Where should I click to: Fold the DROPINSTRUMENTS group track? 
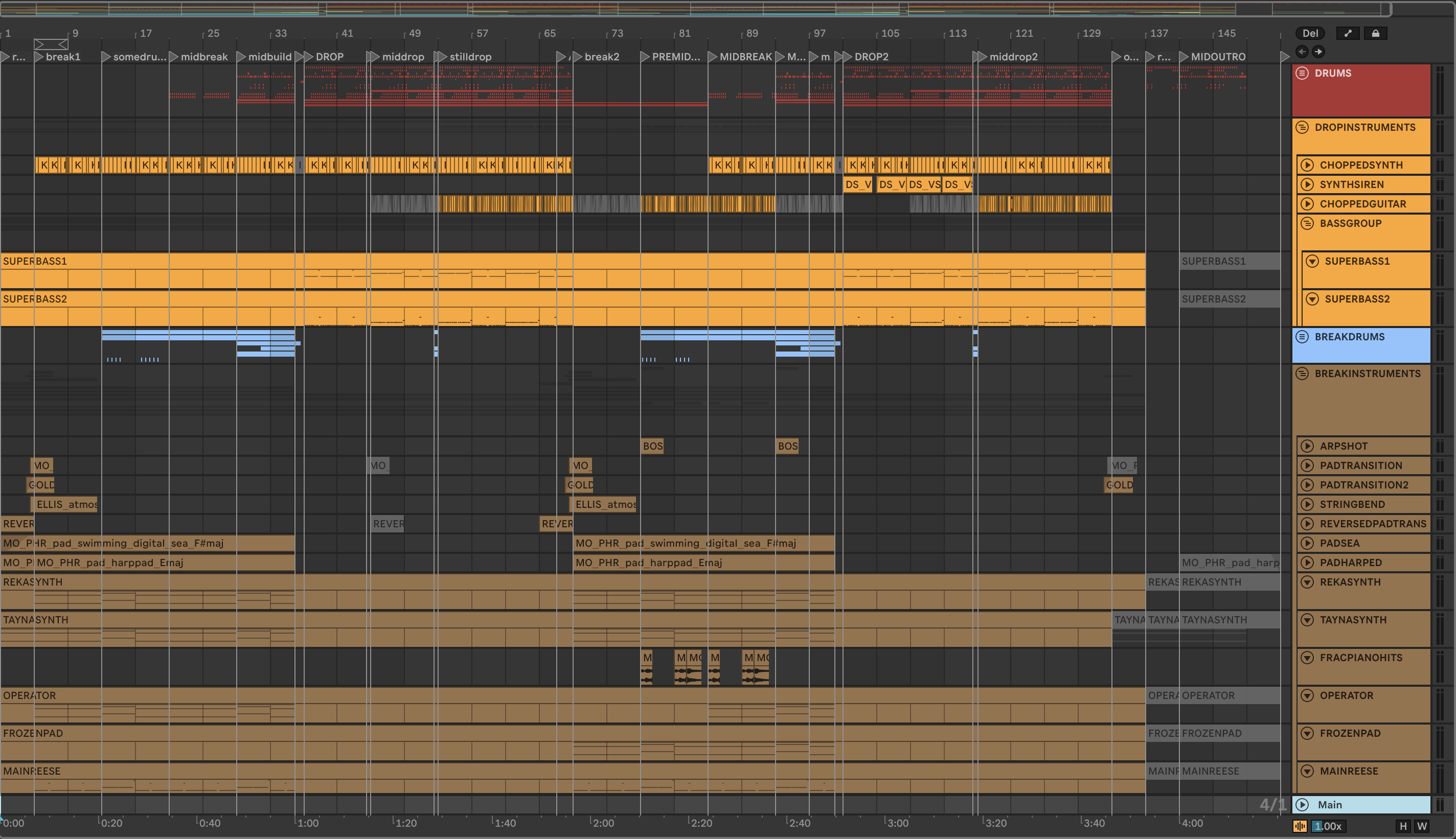coord(1302,127)
